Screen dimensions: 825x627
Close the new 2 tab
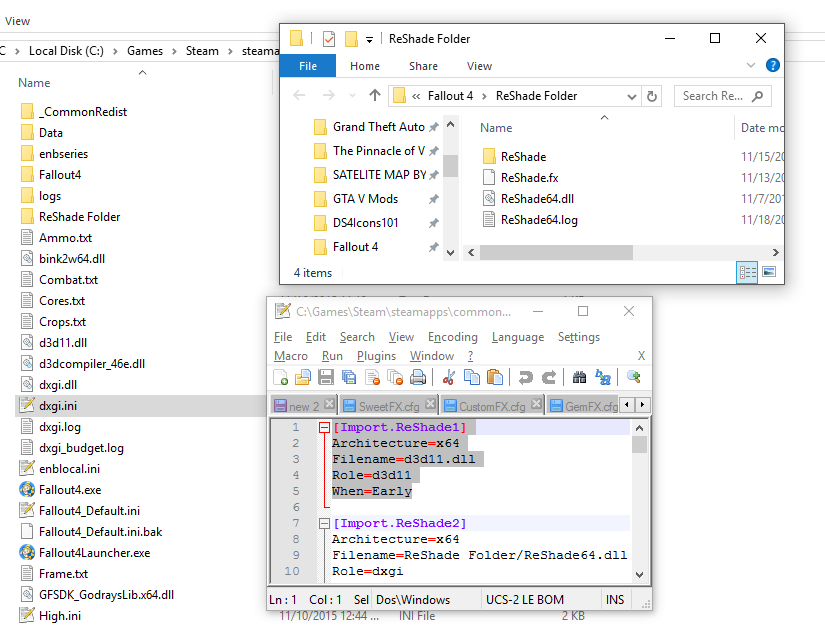click(329, 404)
